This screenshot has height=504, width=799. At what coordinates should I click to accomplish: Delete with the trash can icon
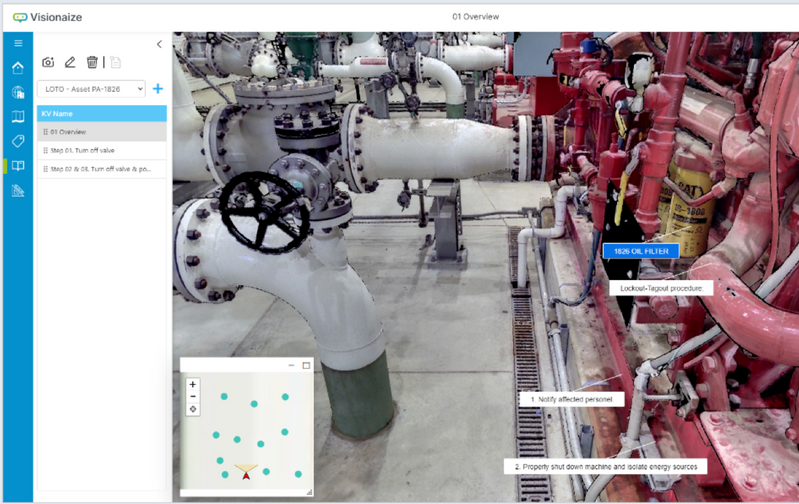pyautogui.click(x=92, y=62)
